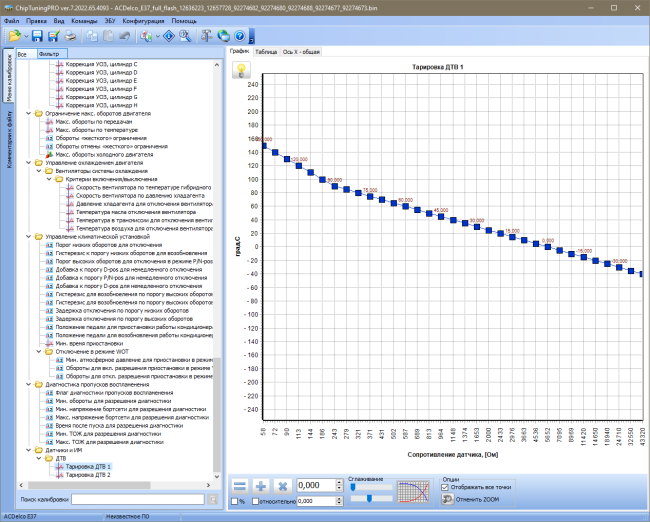Click Save As floppy with pencil icon

tap(53, 36)
